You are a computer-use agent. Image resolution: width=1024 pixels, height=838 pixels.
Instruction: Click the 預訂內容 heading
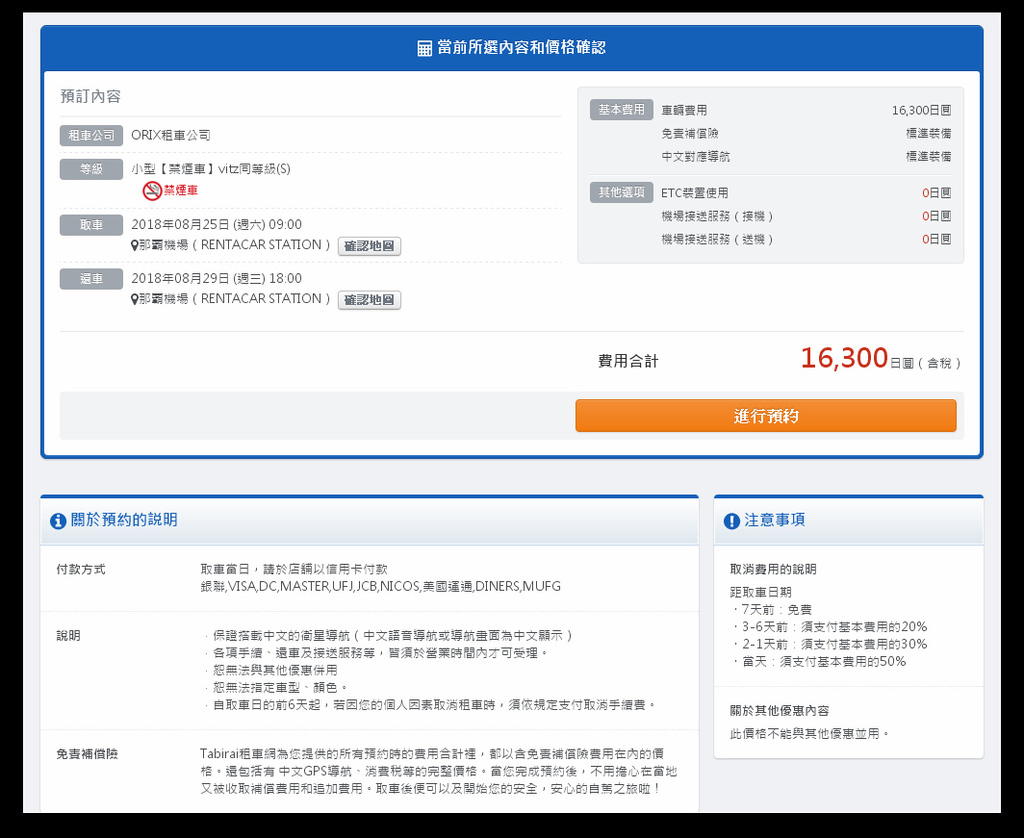click(91, 96)
